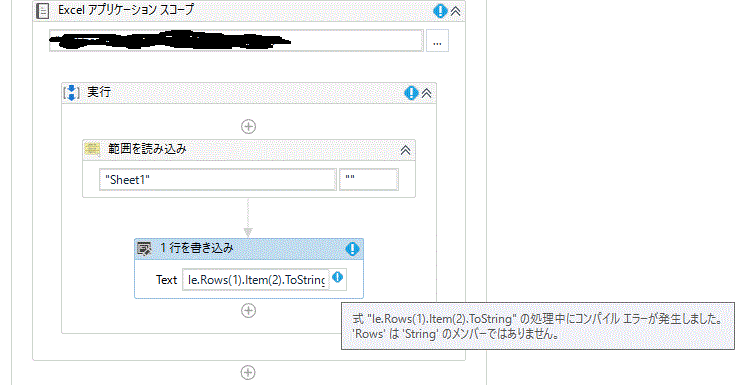This screenshot has width=741, height=385.
Task: Click the Text label in write line
Action: click(166, 280)
